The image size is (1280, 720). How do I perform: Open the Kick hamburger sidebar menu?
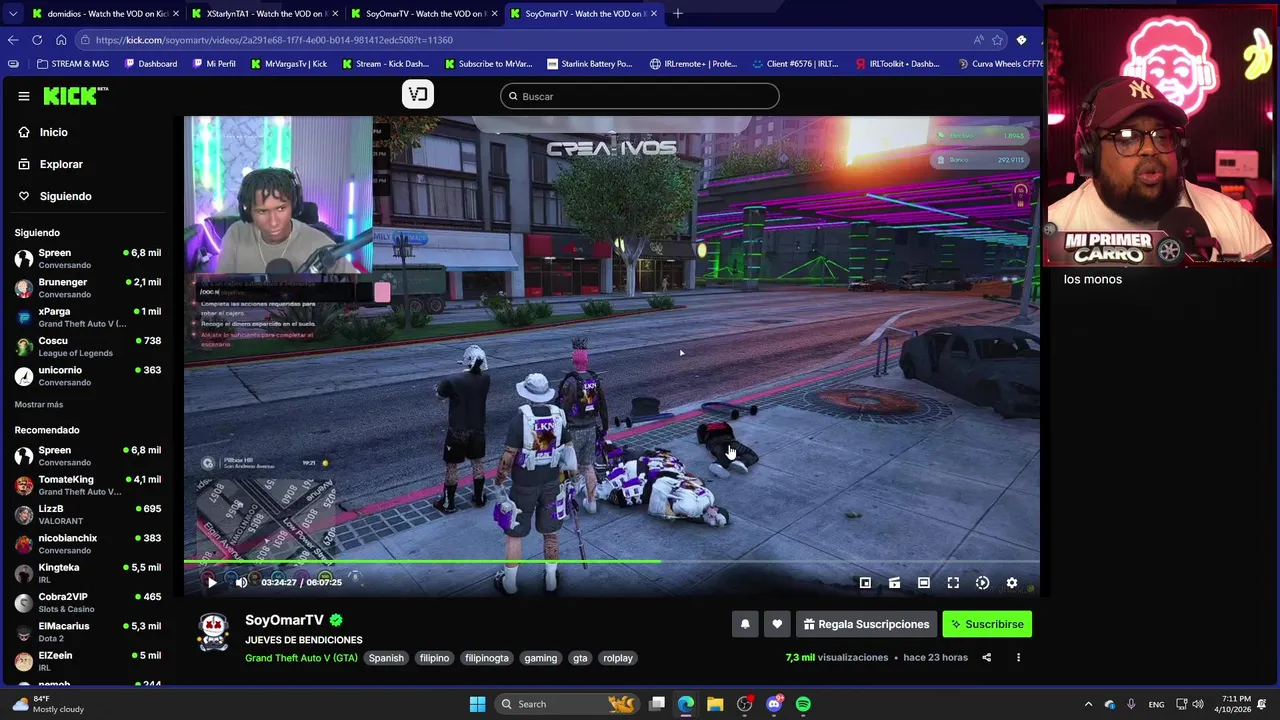[24, 96]
